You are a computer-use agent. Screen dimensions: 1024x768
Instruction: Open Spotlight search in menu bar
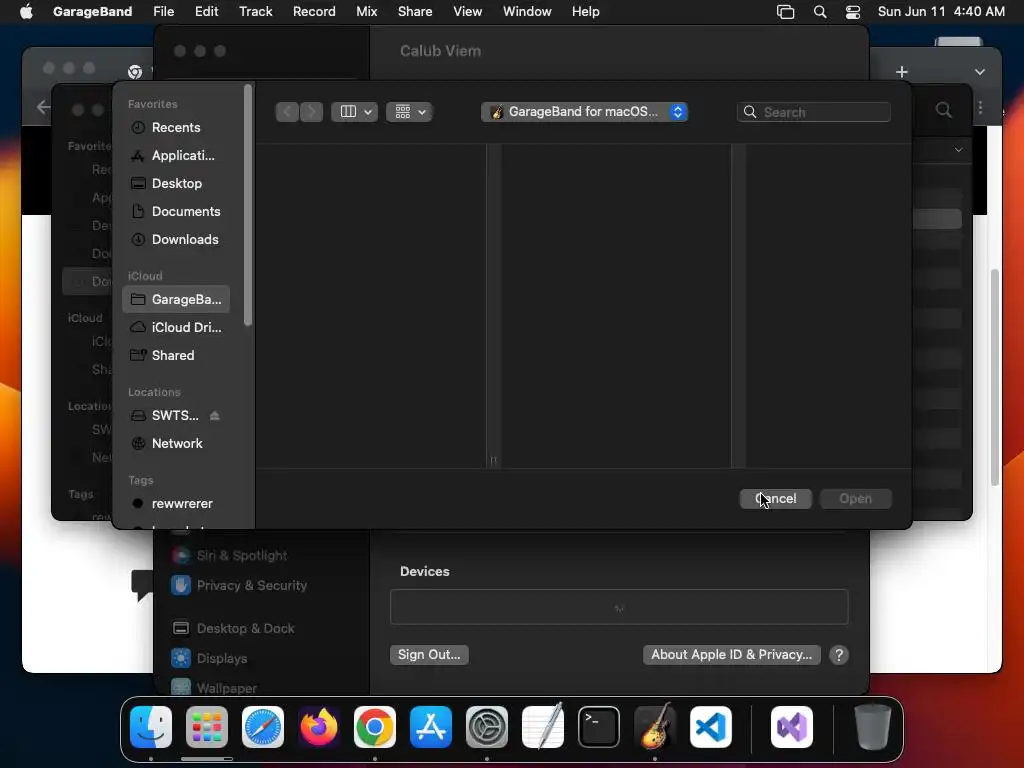pyautogui.click(x=820, y=12)
